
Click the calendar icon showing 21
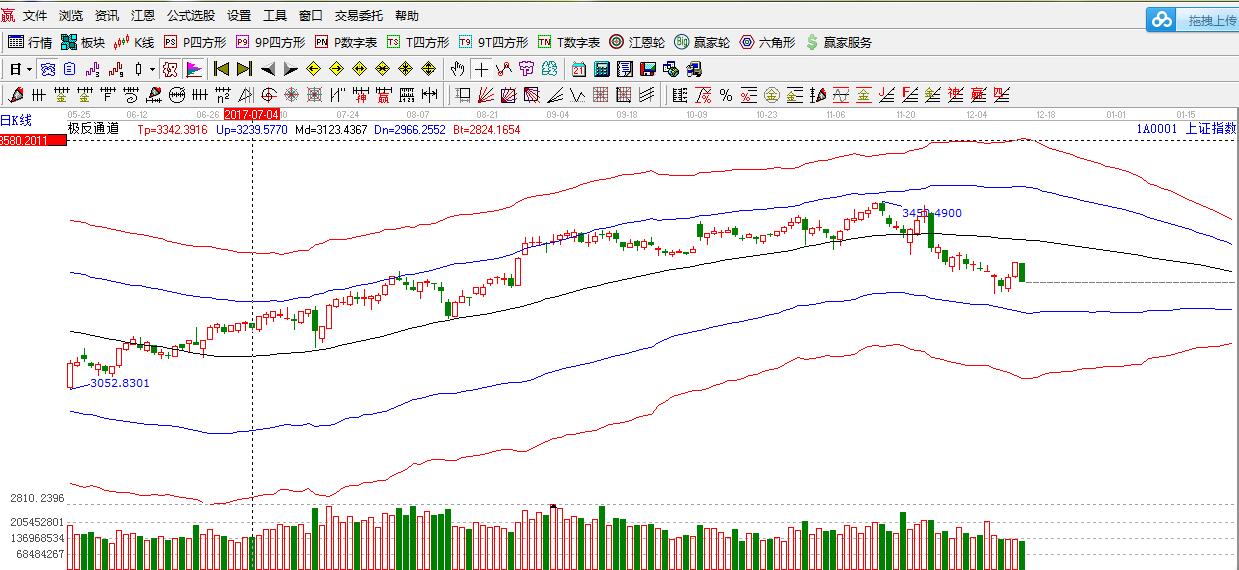tap(579, 69)
